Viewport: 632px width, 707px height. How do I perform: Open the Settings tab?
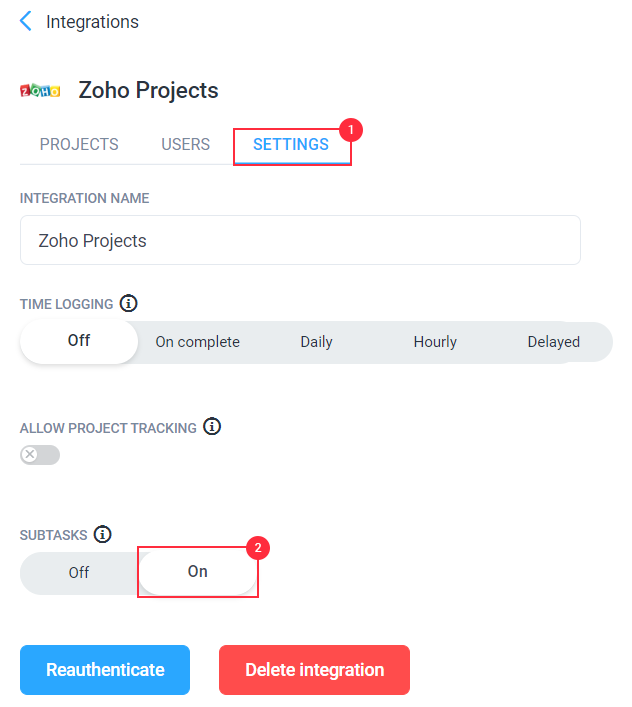291,144
